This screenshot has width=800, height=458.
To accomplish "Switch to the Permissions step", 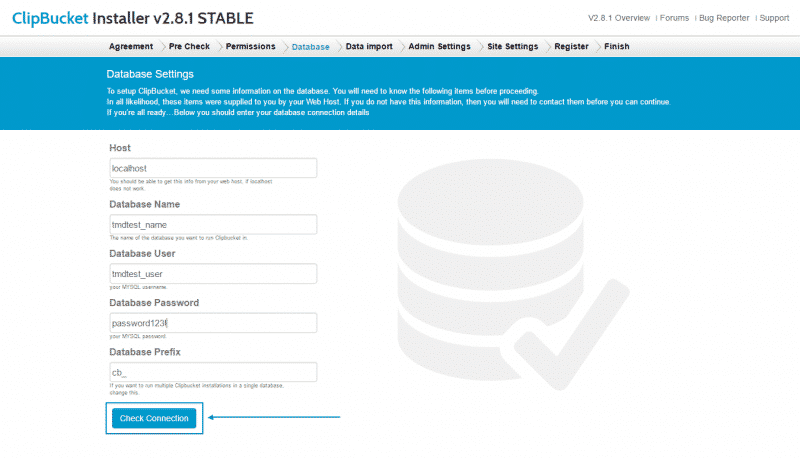I will pos(250,46).
